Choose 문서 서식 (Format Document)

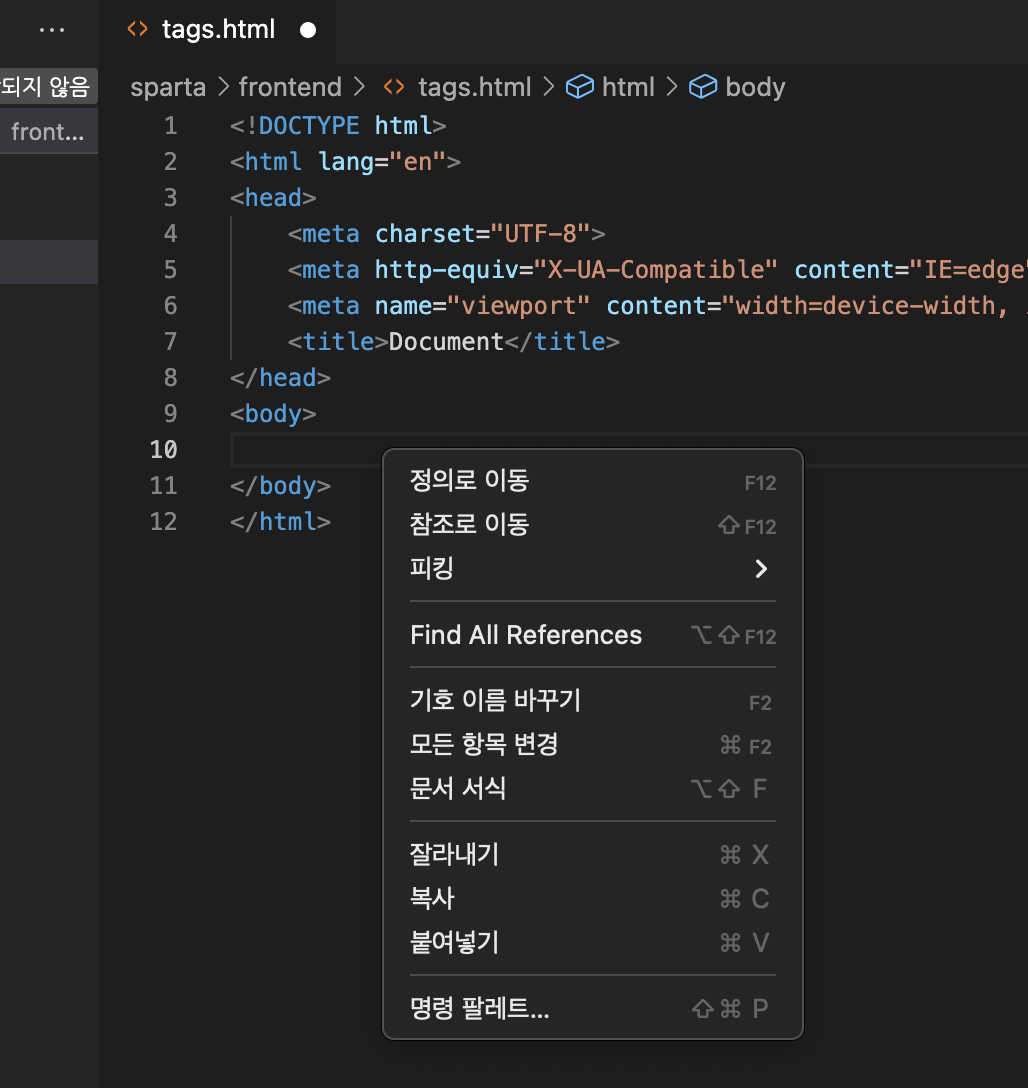pos(592,788)
